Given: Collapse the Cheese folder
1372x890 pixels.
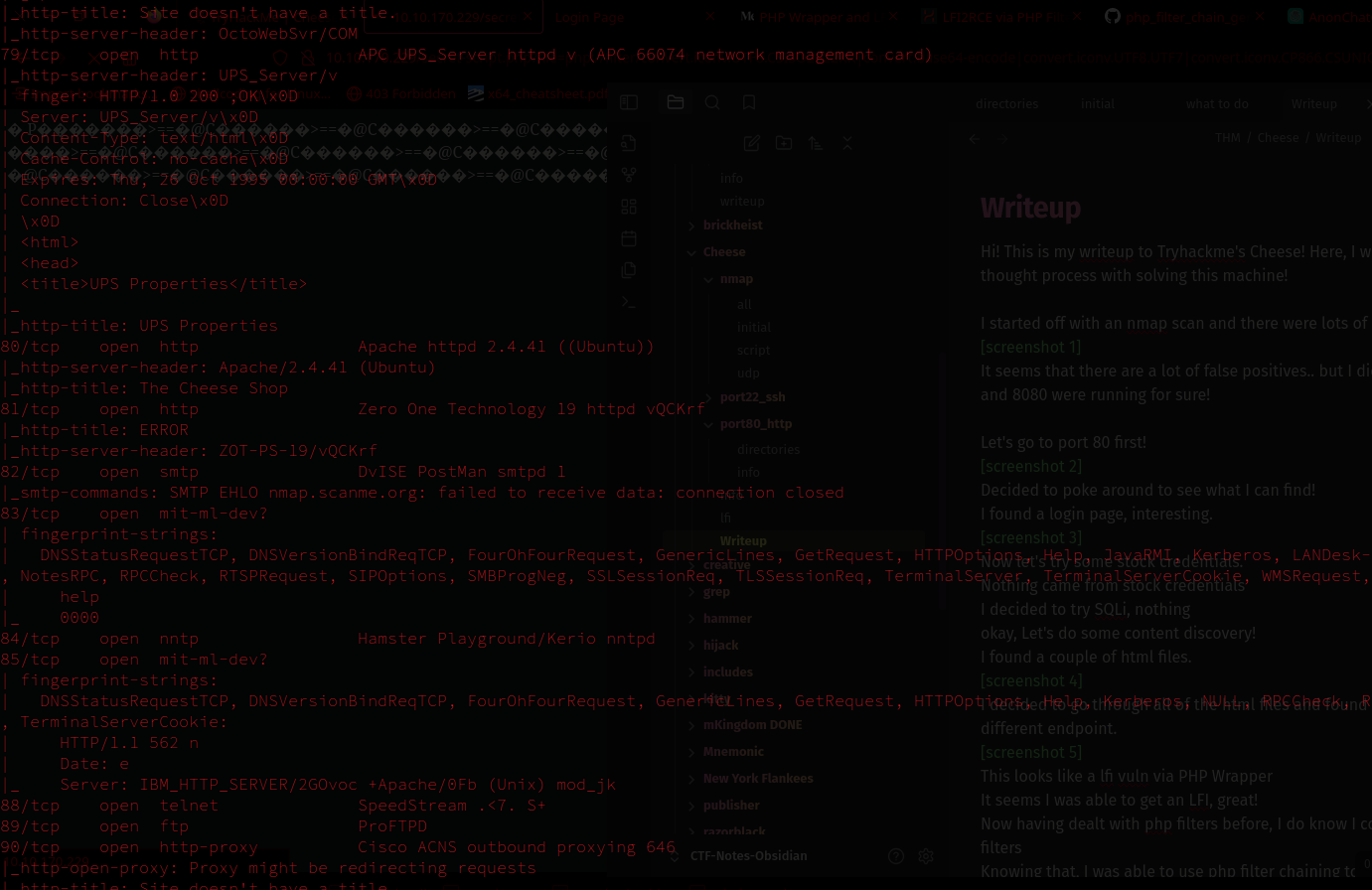Looking at the screenshot, I should coord(692,252).
